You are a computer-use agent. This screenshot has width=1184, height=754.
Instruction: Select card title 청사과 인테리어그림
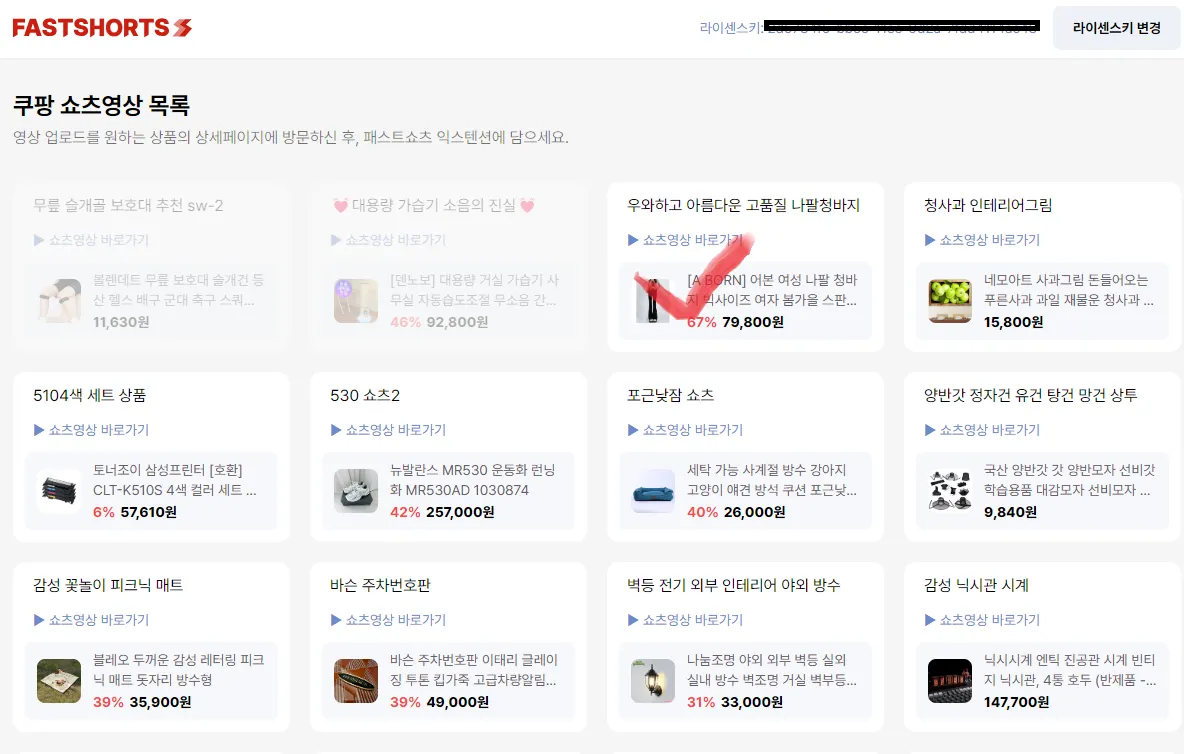pos(988,205)
